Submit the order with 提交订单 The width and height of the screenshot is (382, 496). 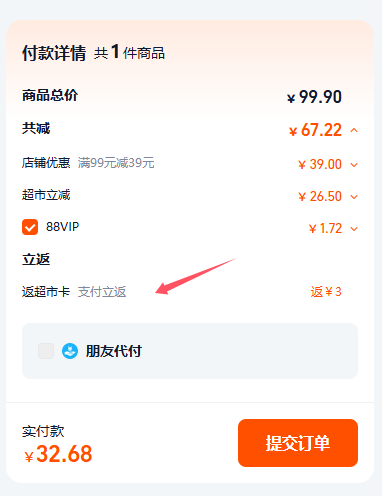pos(298,443)
